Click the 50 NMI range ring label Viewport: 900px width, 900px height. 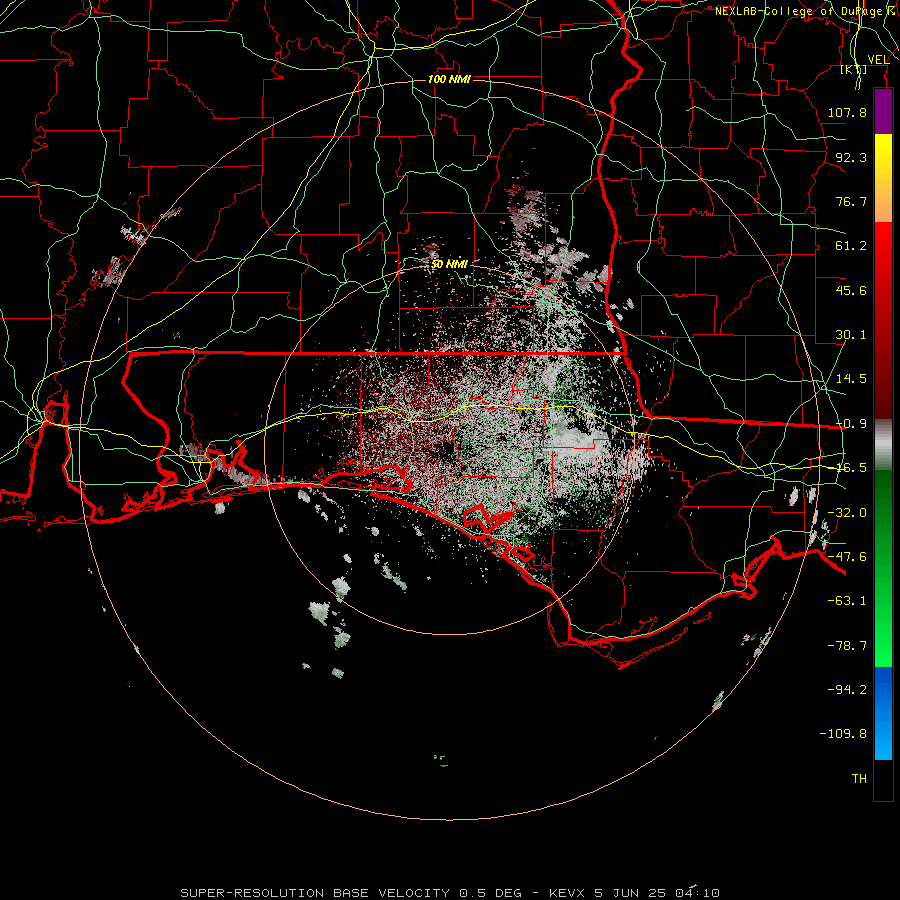click(449, 264)
